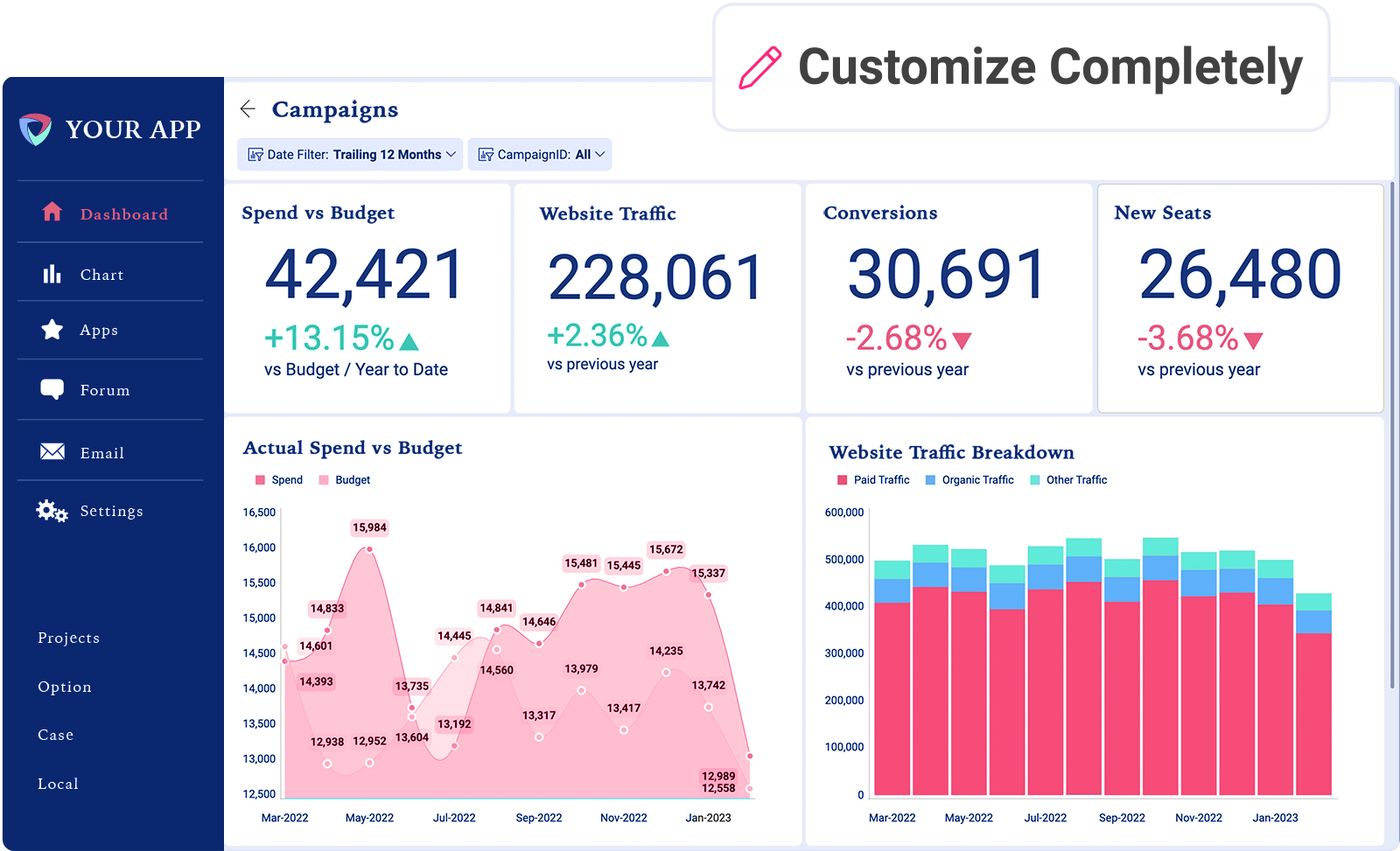Screen dimensions: 1400x851
Task: Click the Paid Traffic red color swatch
Action: pos(843,480)
